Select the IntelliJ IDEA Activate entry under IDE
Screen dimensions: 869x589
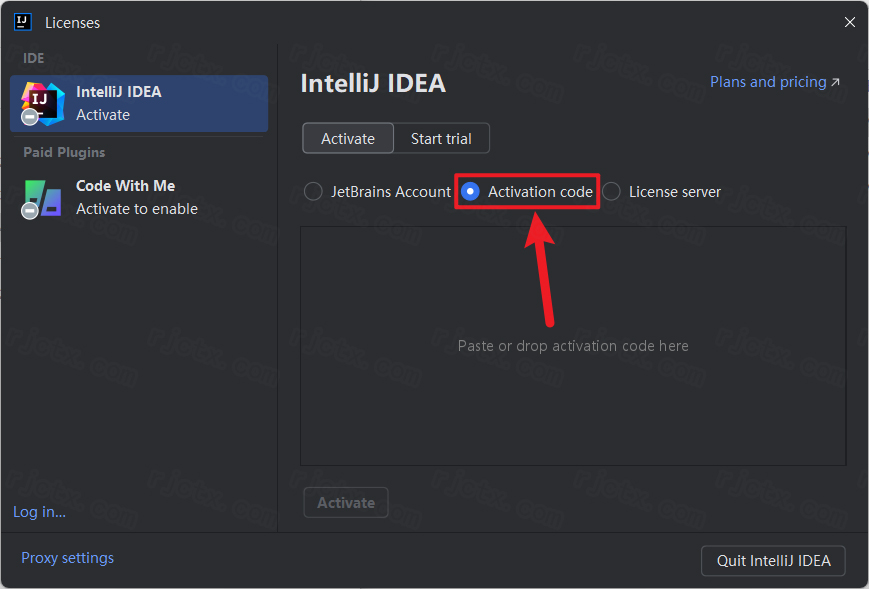pos(139,103)
